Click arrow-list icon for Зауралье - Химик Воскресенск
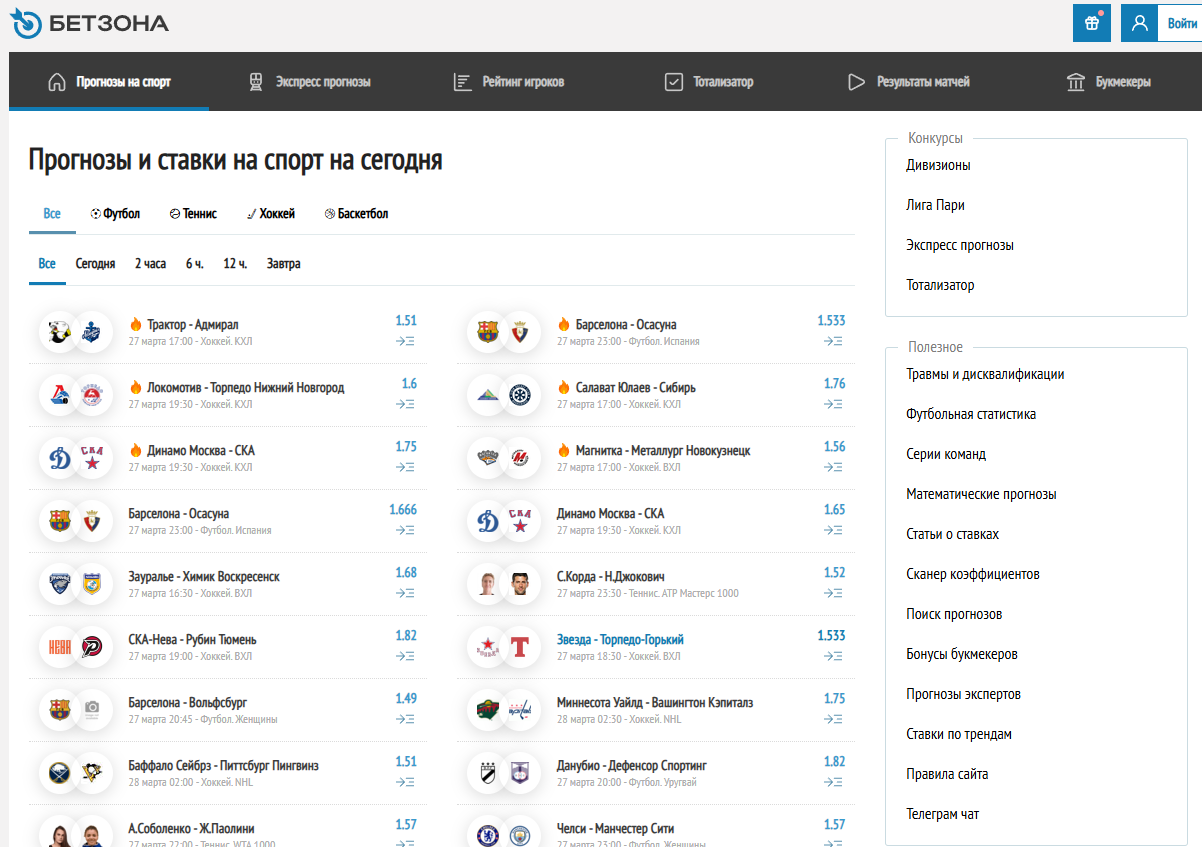Screen dimensions: 1202x847 pyautogui.click(x=405, y=593)
